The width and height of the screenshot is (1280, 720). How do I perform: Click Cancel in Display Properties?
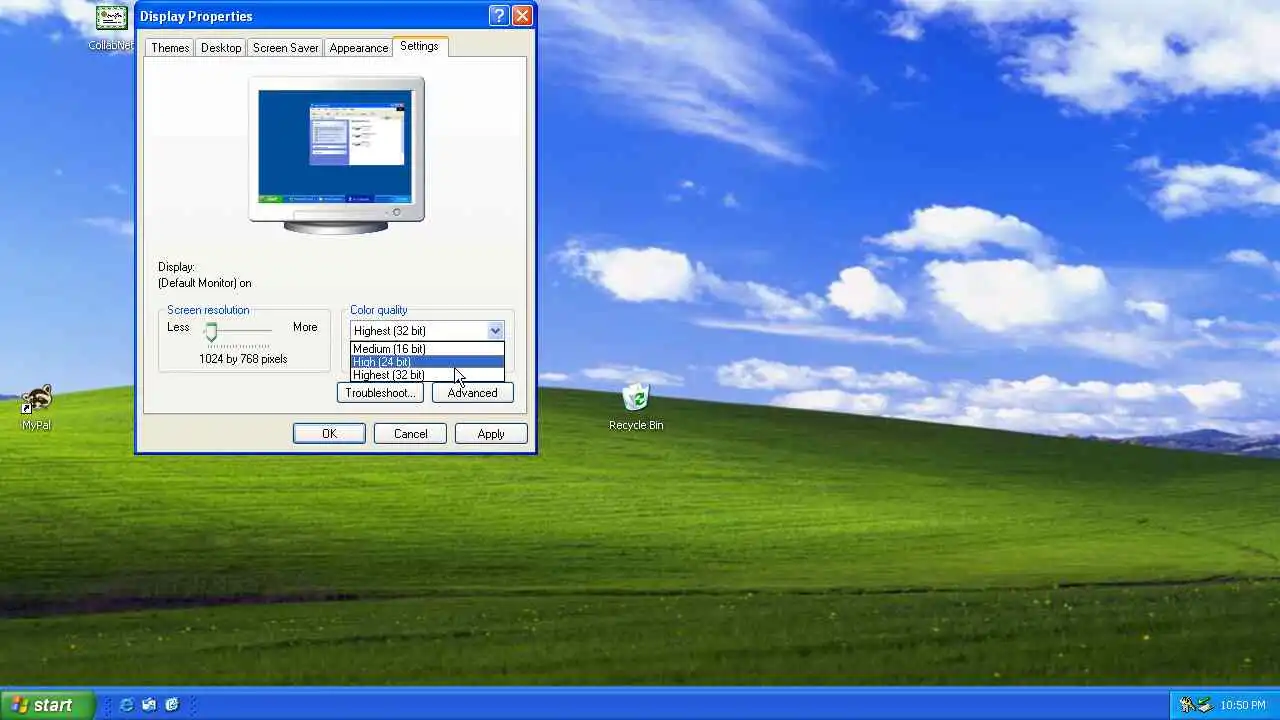point(410,434)
